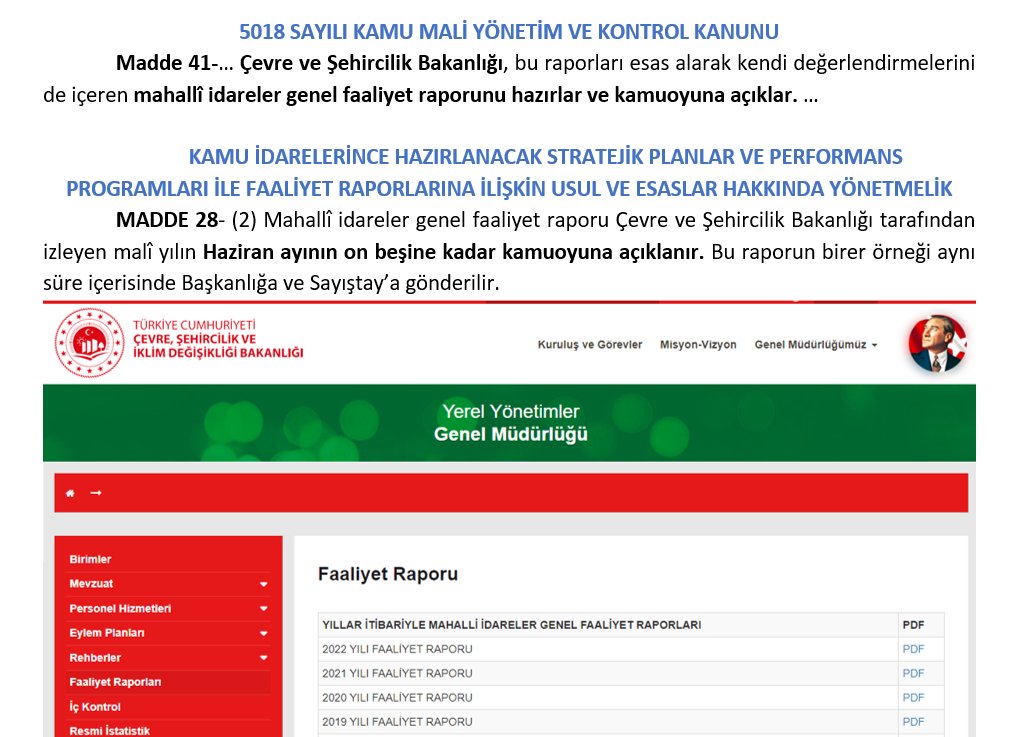The image size is (1028, 737).
Task: Expand the Rehberler sidebar section
Action: (x=262, y=657)
